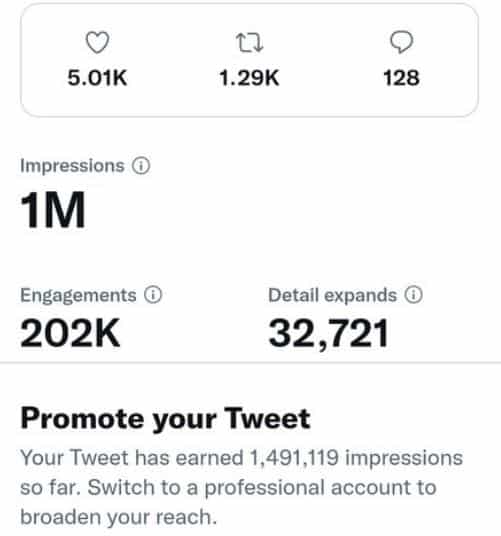Click the Impressions label
The width and height of the screenshot is (501, 536).
click(x=72, y=166)
